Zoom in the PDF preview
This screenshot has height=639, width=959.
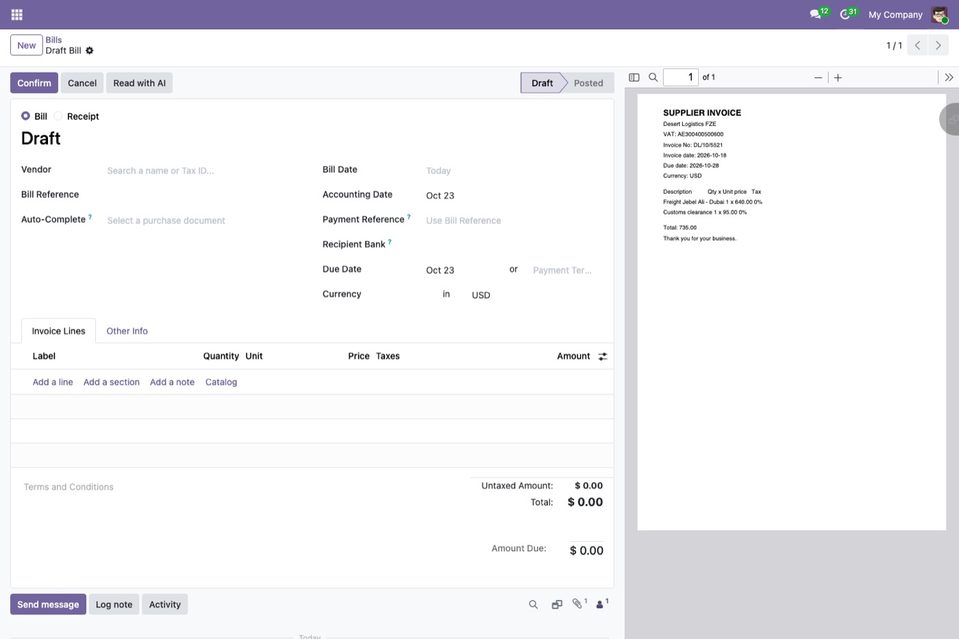point(838,78)
